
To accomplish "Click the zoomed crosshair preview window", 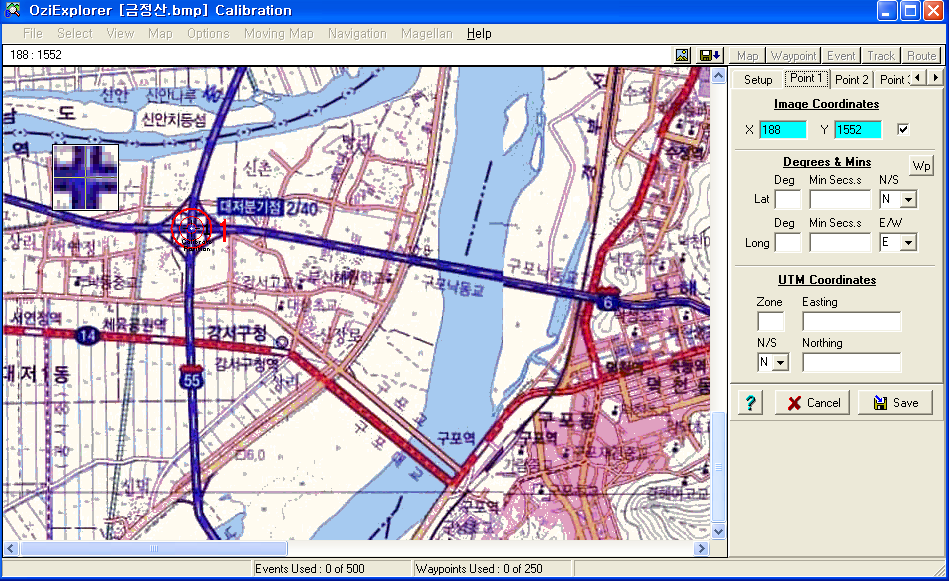I will click(x=85, y=177).
